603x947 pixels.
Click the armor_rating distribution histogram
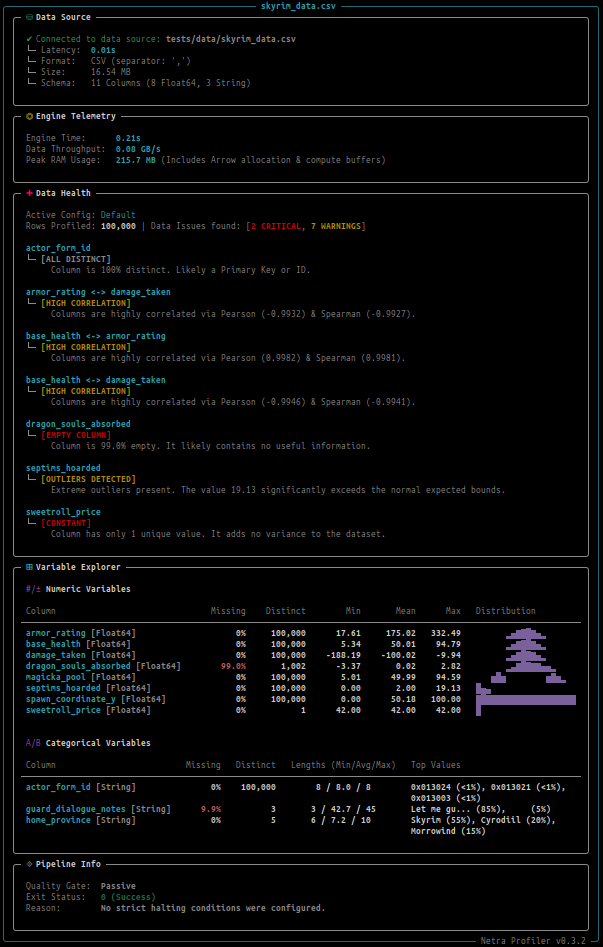click(526, 633)
